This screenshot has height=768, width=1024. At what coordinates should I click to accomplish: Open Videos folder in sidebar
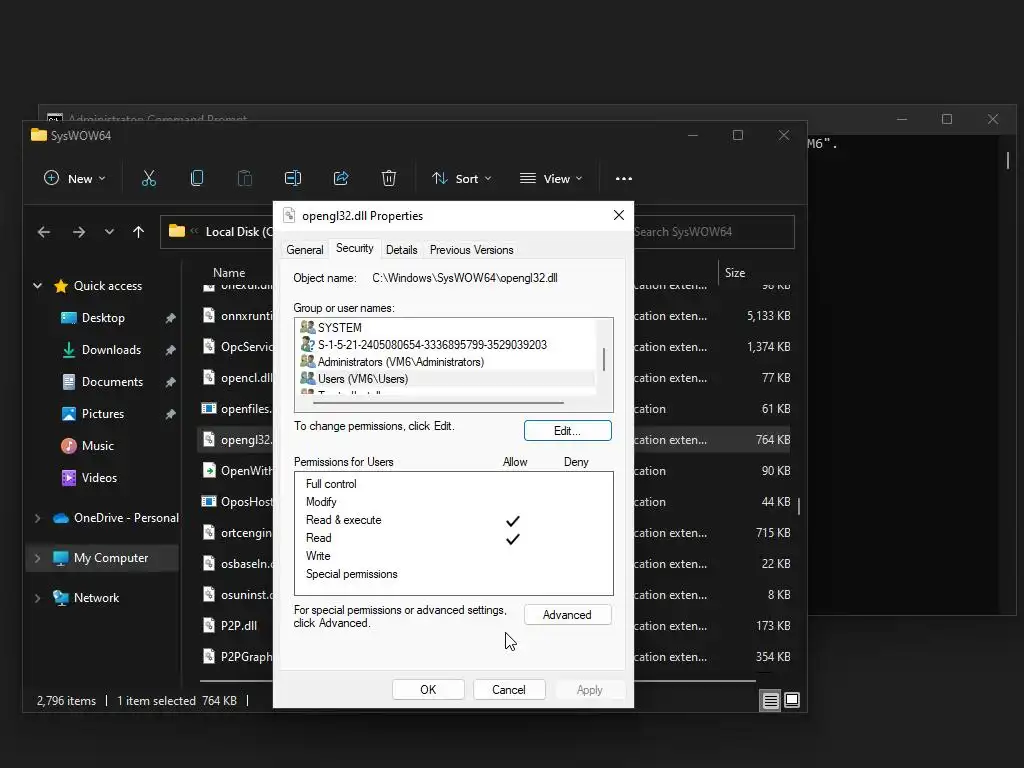(x=99, y=478)
